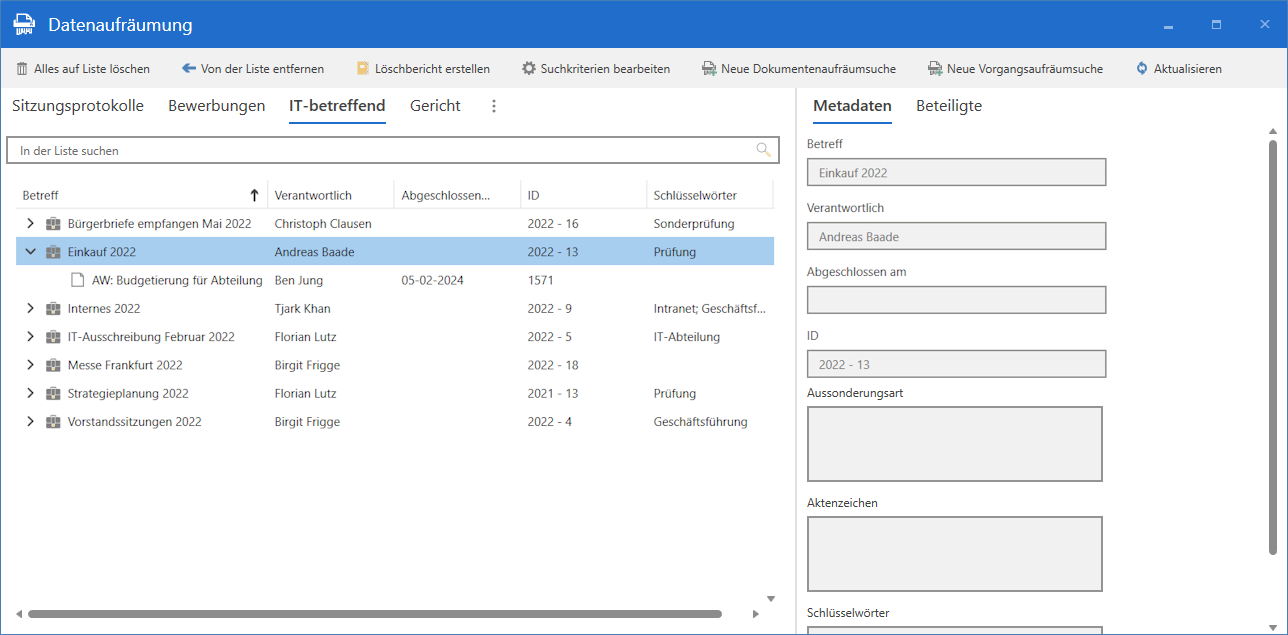Expand the Messe Frankfurt 2022 row

pyautogui.click(x=30, y=365)
